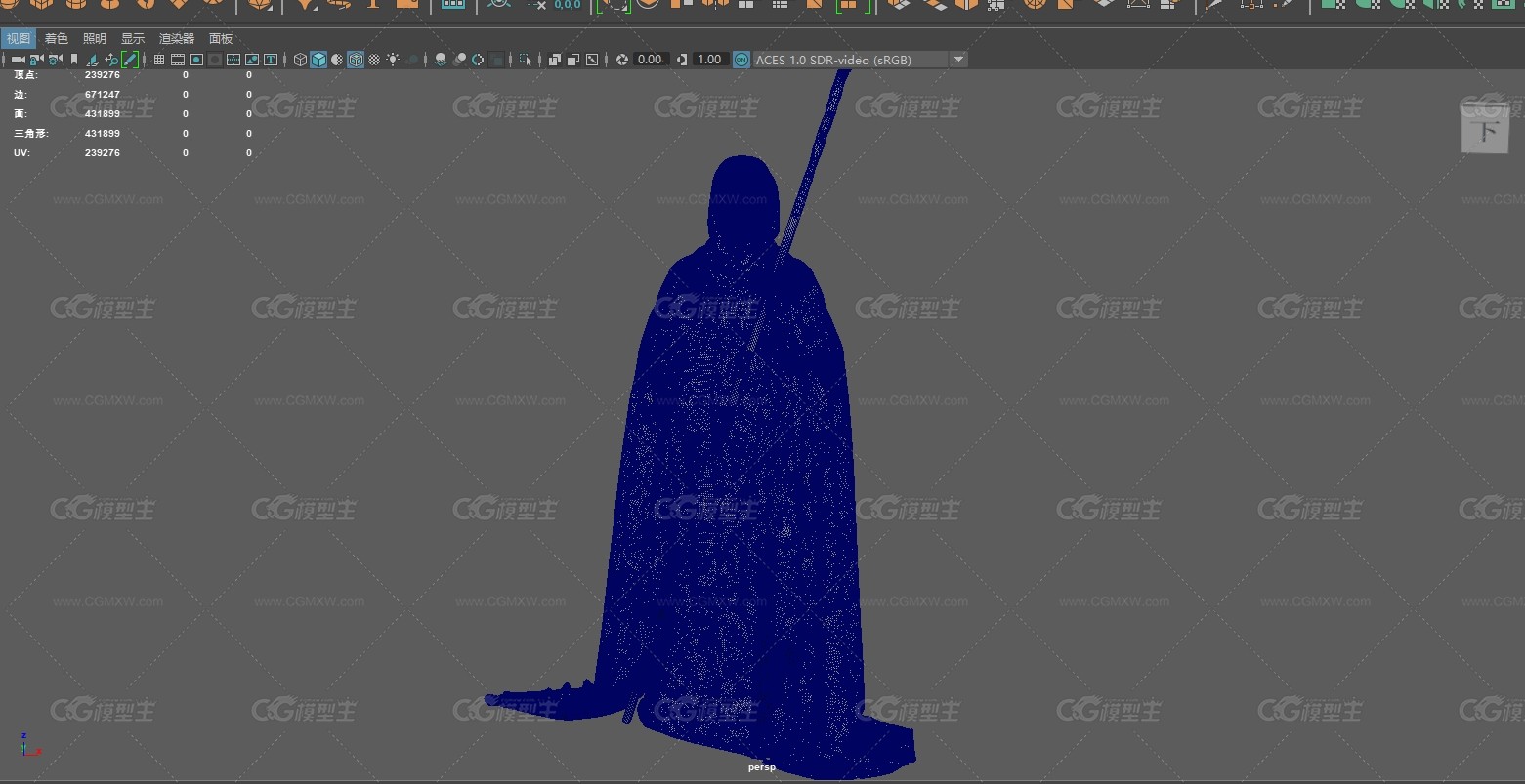1525x784 pixels.
Task: Click the Gamma contrast icon
Action: 682,60
